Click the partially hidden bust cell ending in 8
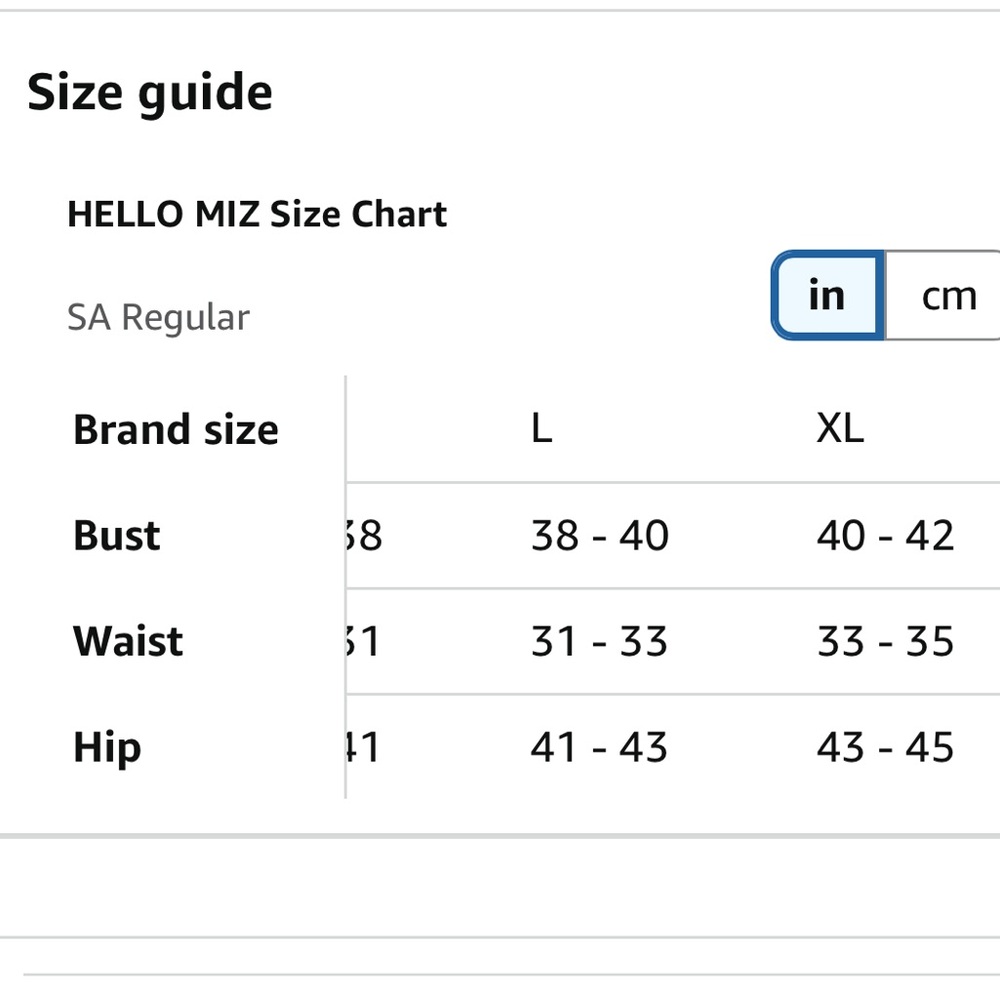 pos(366,536)
